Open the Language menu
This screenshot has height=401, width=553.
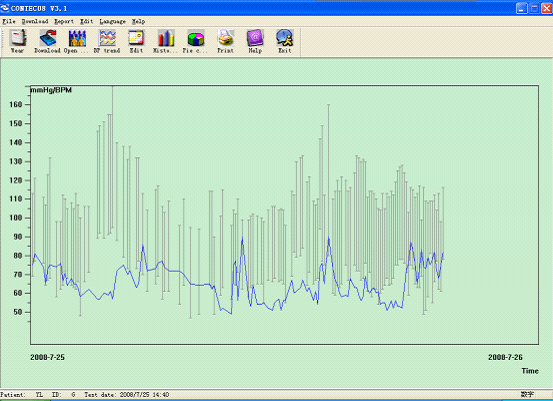113,22
